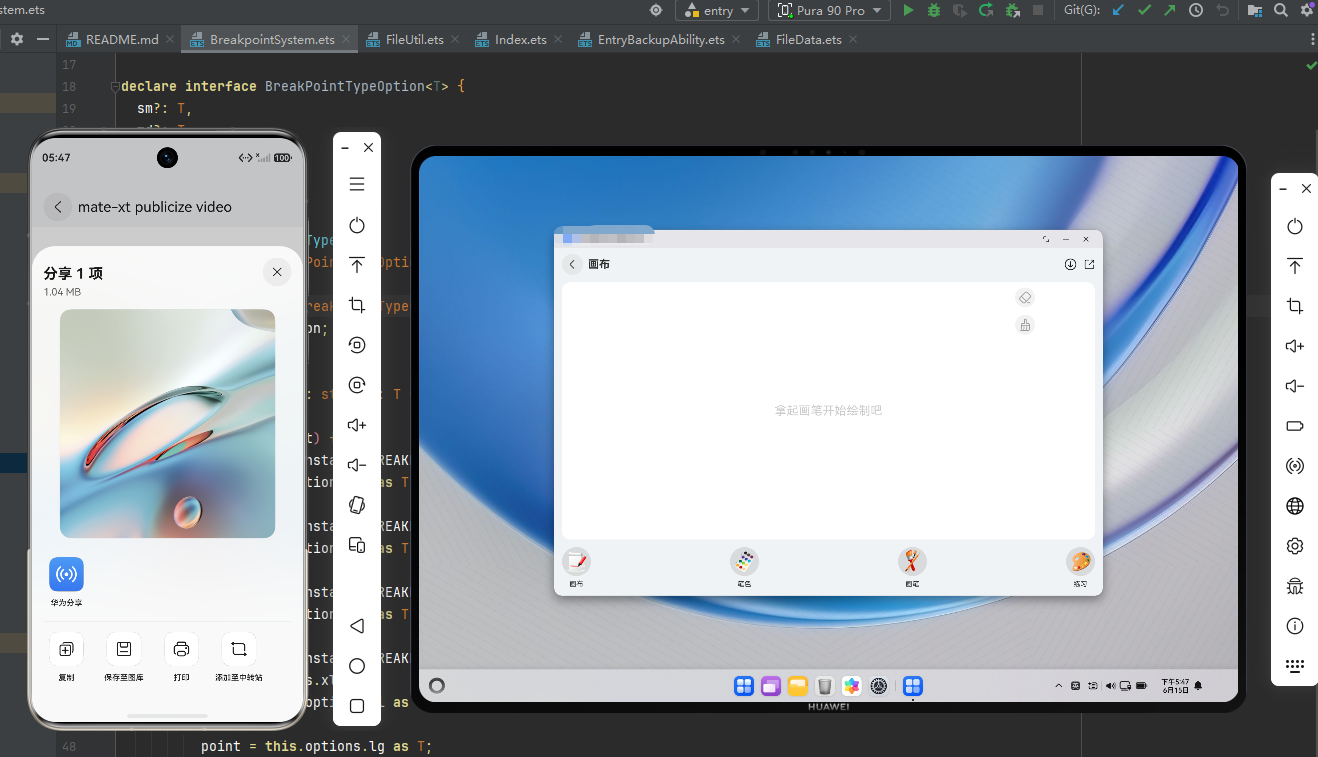Push commits with the green Git arrow
Image resolution: width=1318 pixels, height=757 pixels.
pyautogui.click(x=1170, y=10)
